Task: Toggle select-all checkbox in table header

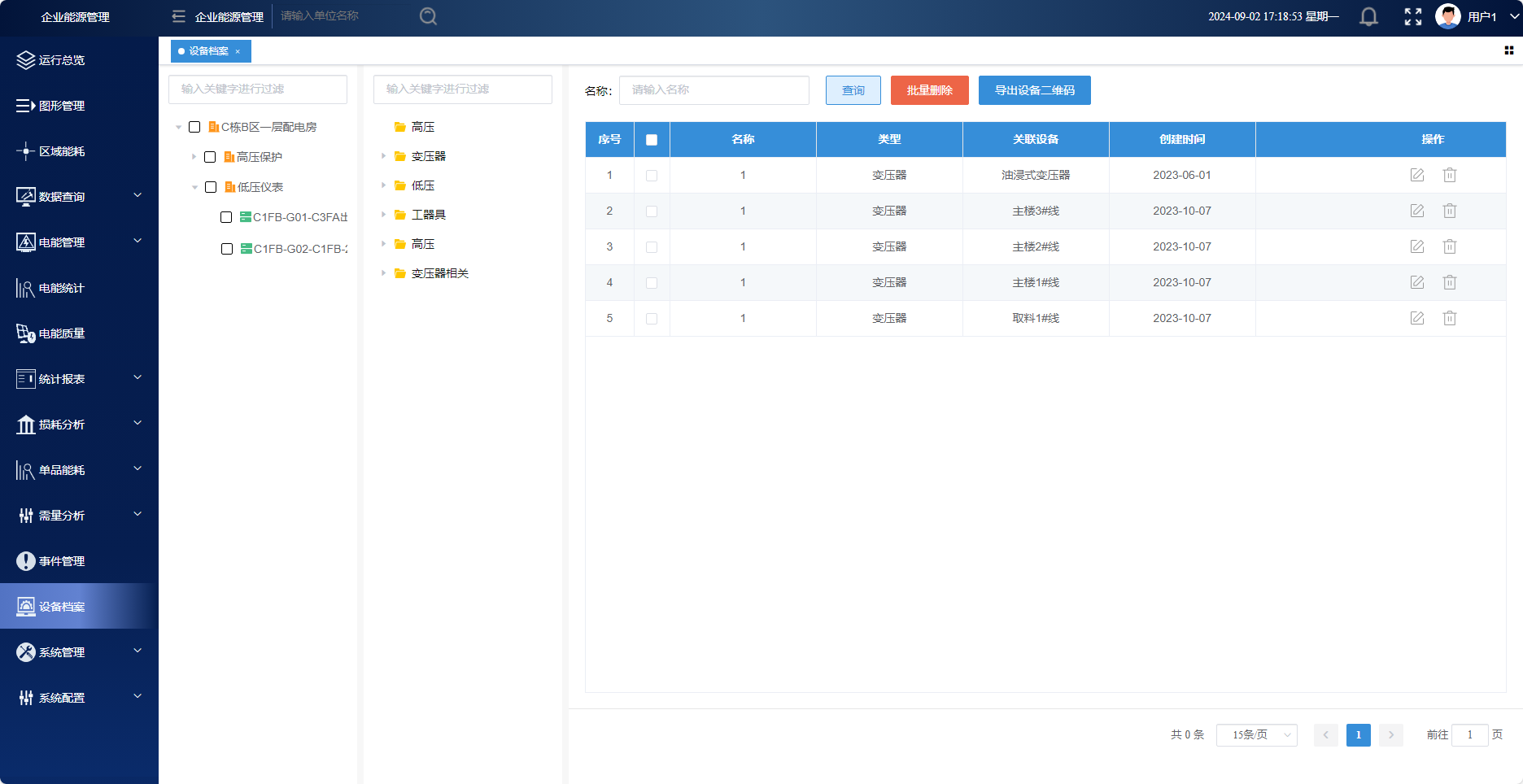Action: [x=652, y=140]
